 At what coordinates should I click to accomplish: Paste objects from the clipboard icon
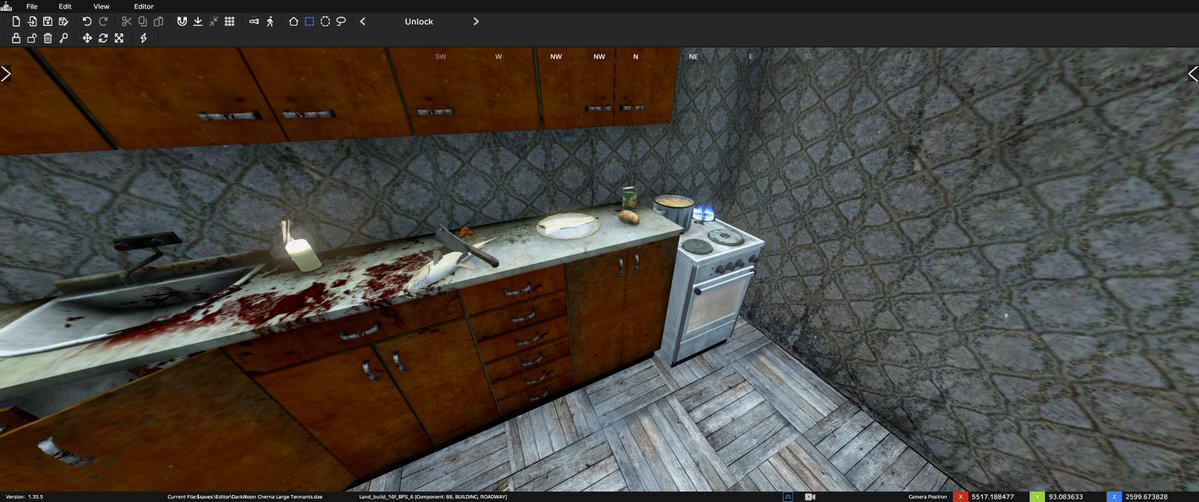pos(158,21)
